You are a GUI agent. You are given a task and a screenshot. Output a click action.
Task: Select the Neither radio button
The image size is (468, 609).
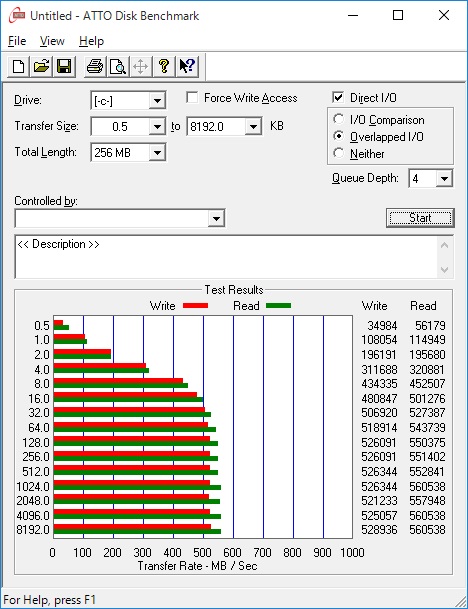tap(338, 153)
